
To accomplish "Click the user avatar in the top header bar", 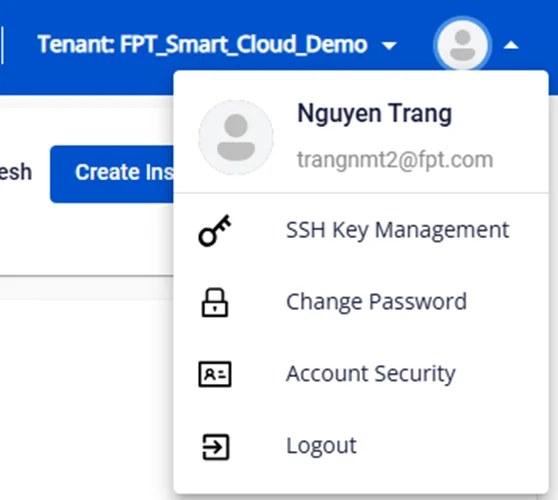I will pyautogui.click(x=462, y=45).
